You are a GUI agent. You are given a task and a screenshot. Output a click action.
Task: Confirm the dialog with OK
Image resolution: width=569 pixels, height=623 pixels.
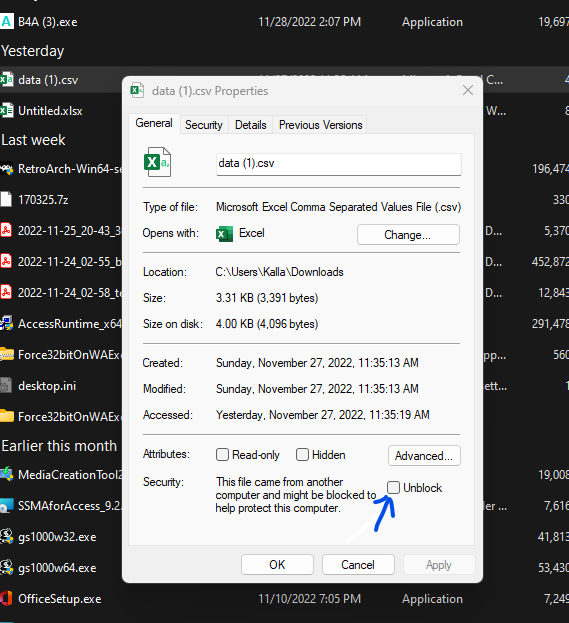[277, 565]
